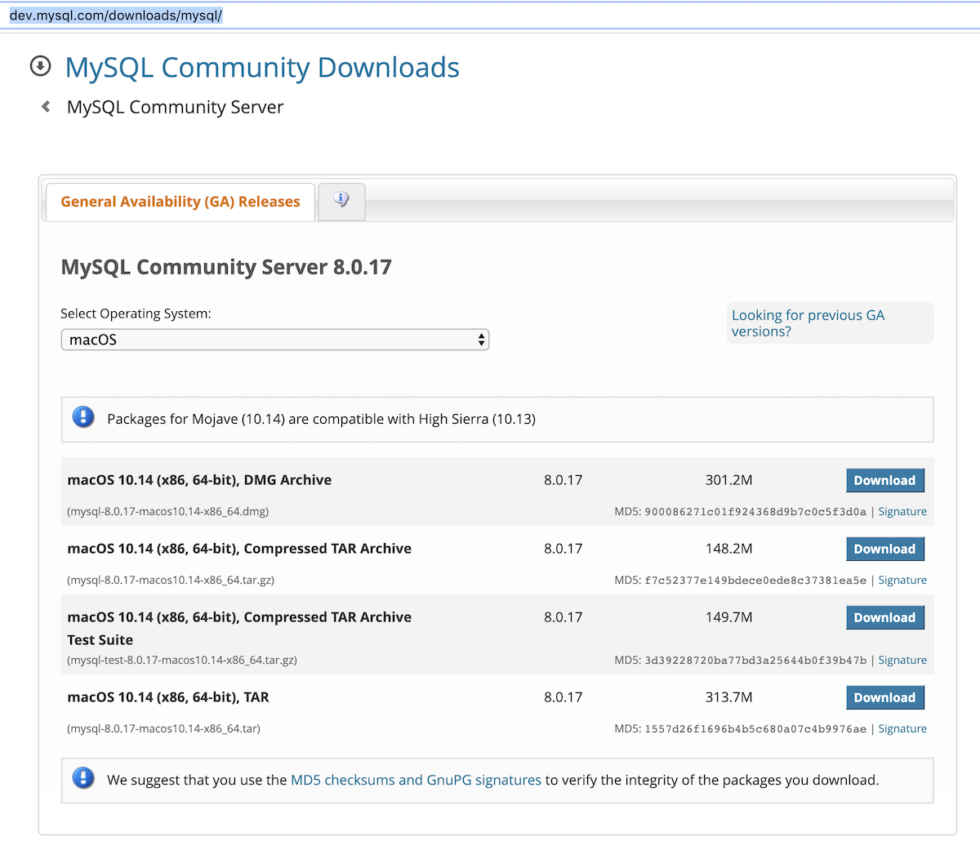Click the MySQL Community Server breadcrumb link
The height and width of the screenshot is (863, 980).
(175, 106)
